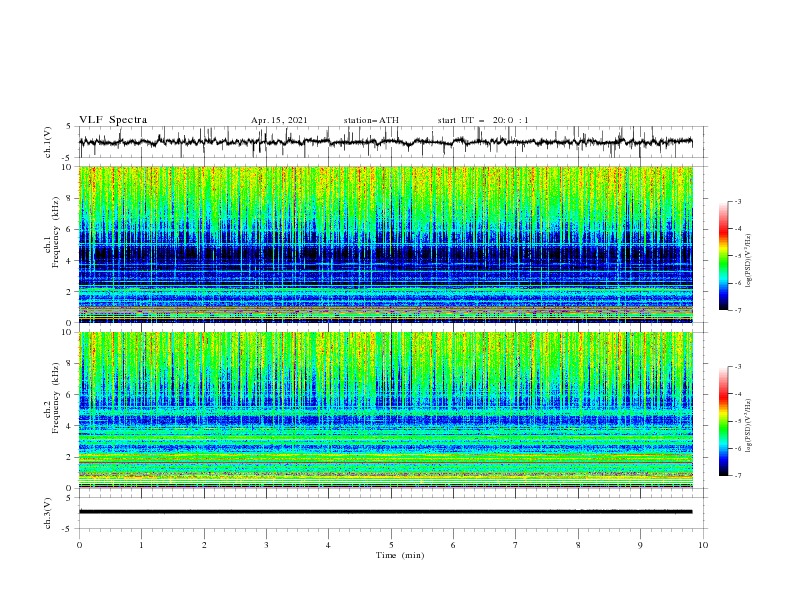Click the ch.1 color bar 'log(PSD)(V²/Hz)' label
Screen dimensions: 792x612
[749, 261]
